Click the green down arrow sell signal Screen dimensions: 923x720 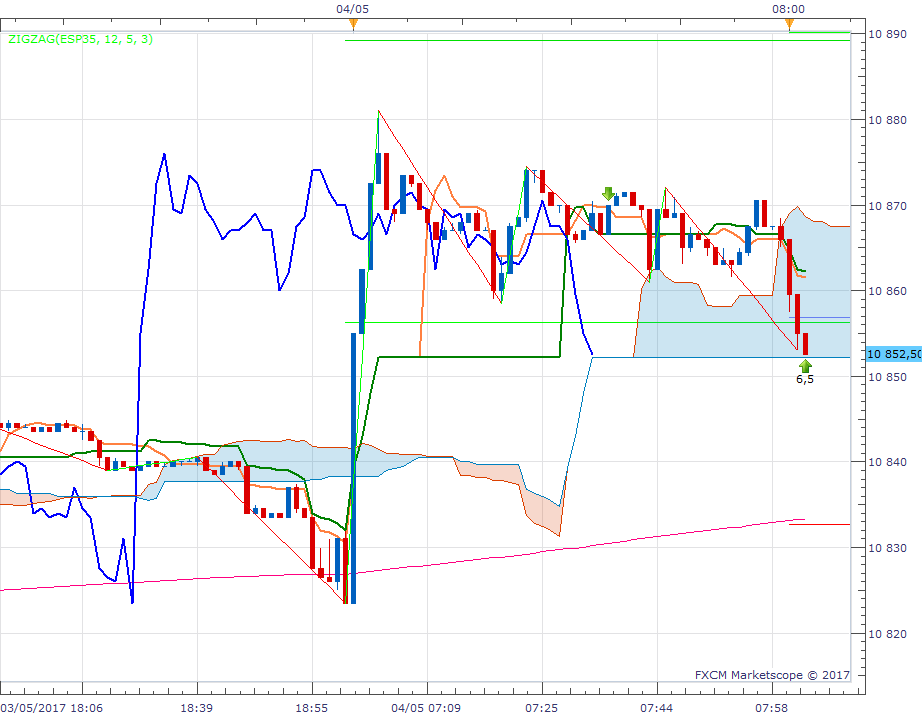[609, 193]
